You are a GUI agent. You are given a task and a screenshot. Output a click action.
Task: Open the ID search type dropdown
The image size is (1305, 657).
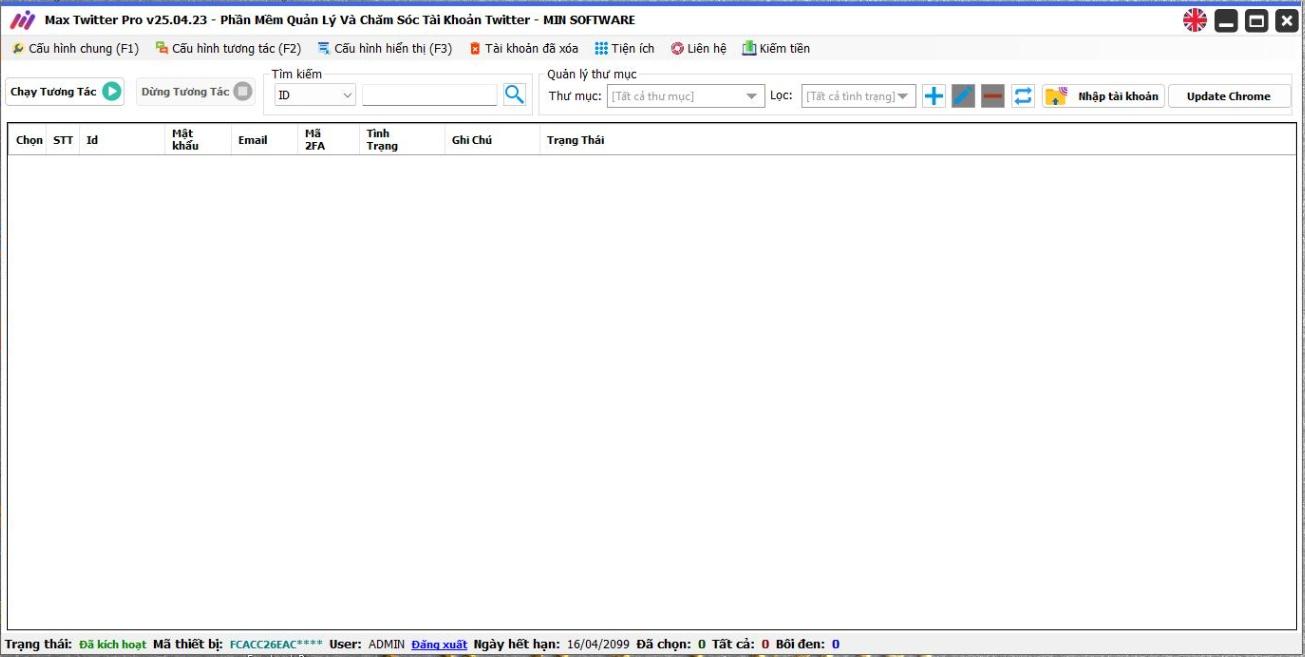tap(315, 96)
